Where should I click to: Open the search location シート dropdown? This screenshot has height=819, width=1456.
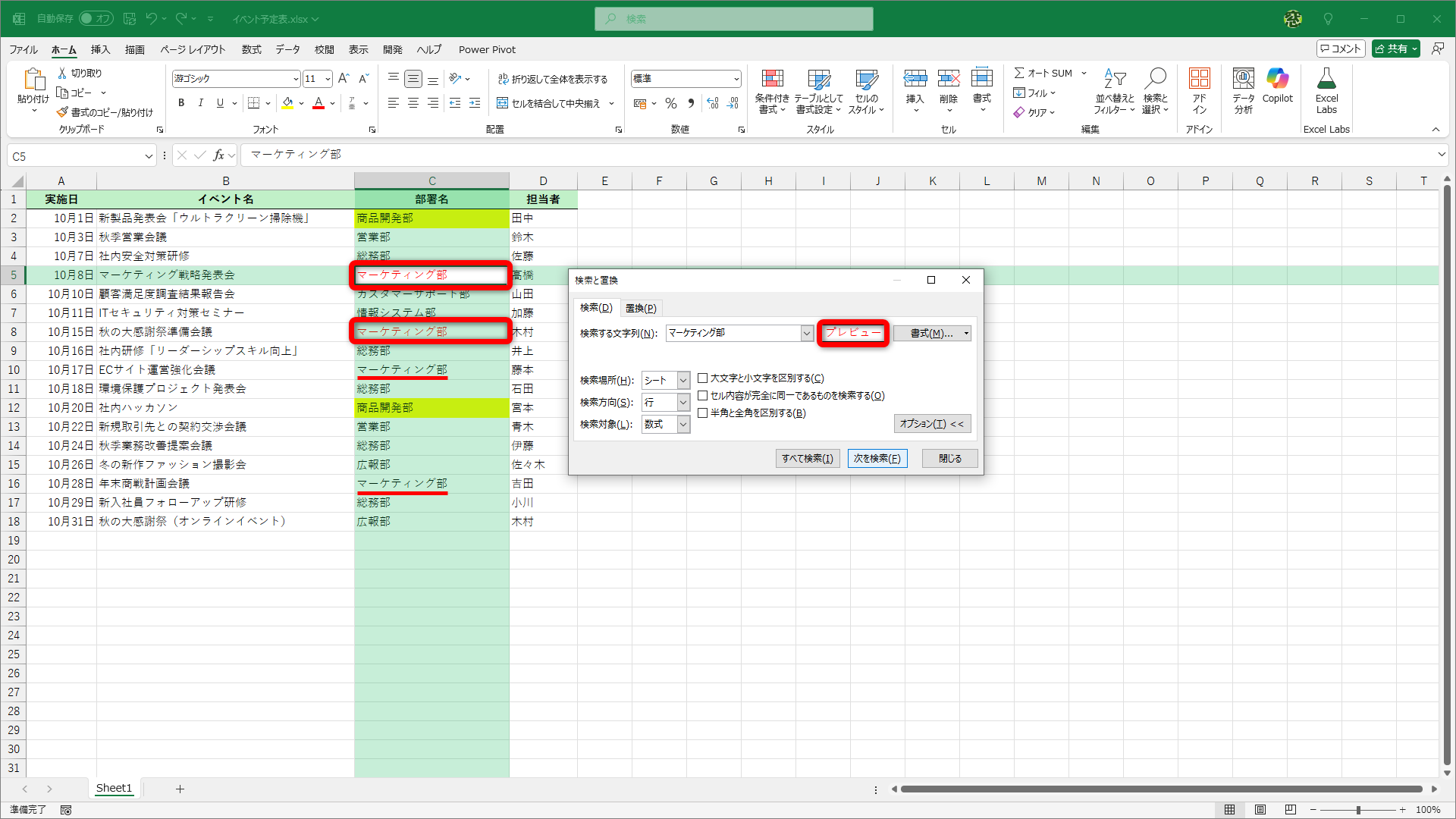pos(683,380)
